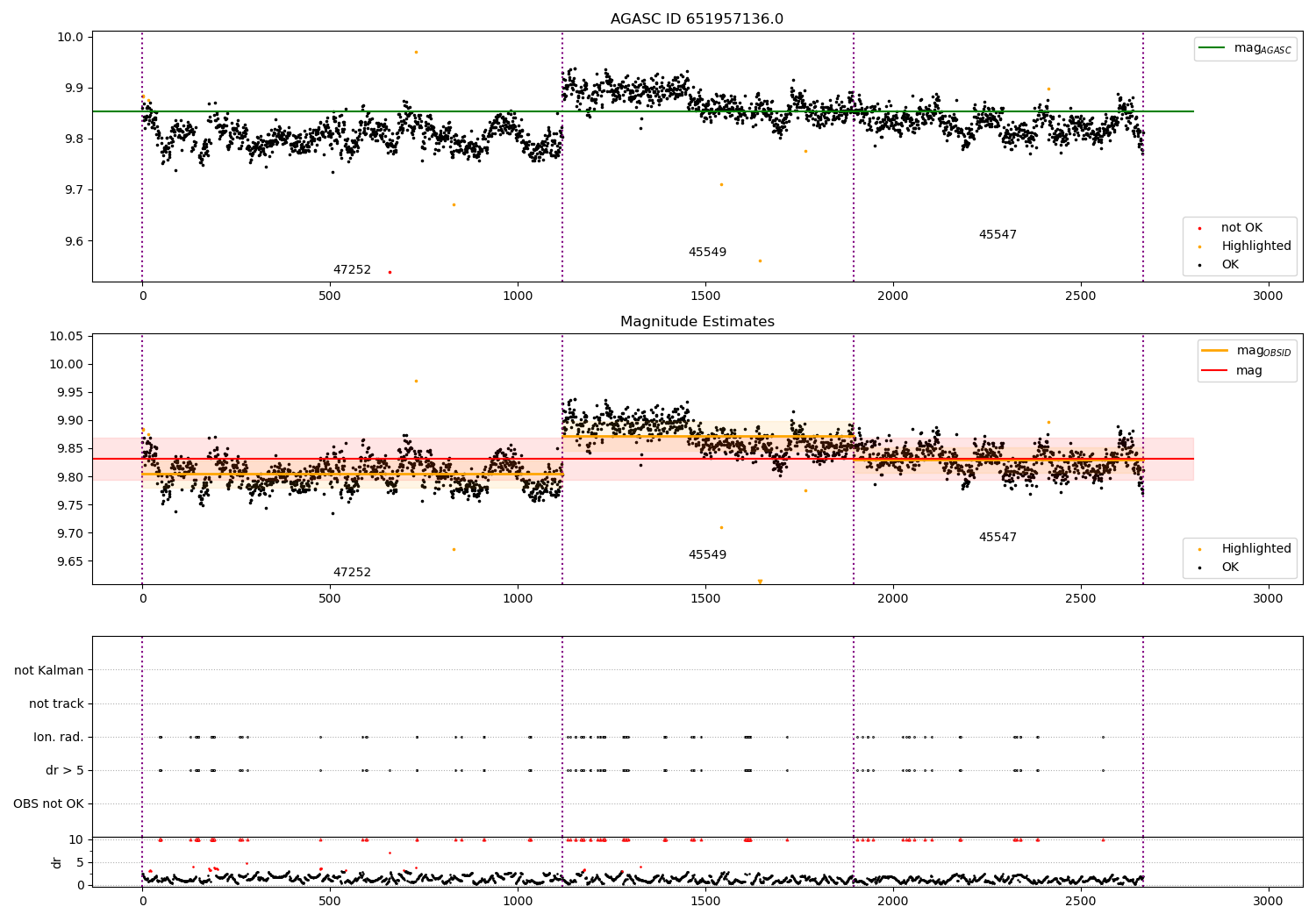
Task: Click the "Magnitude Estimates" subplot title
Action: [697, 322]
